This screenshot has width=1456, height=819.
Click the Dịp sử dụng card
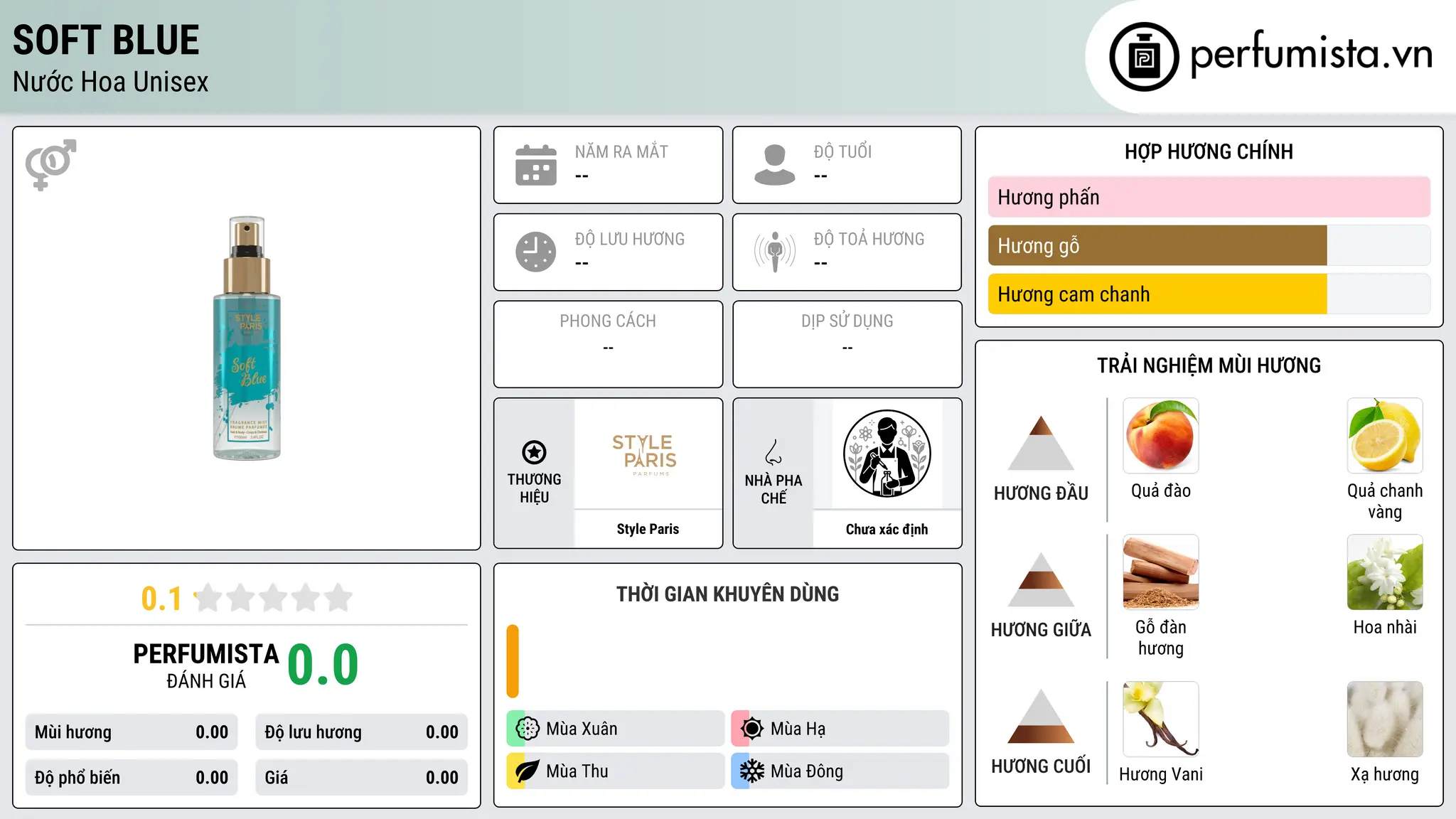tap(847, 344)
